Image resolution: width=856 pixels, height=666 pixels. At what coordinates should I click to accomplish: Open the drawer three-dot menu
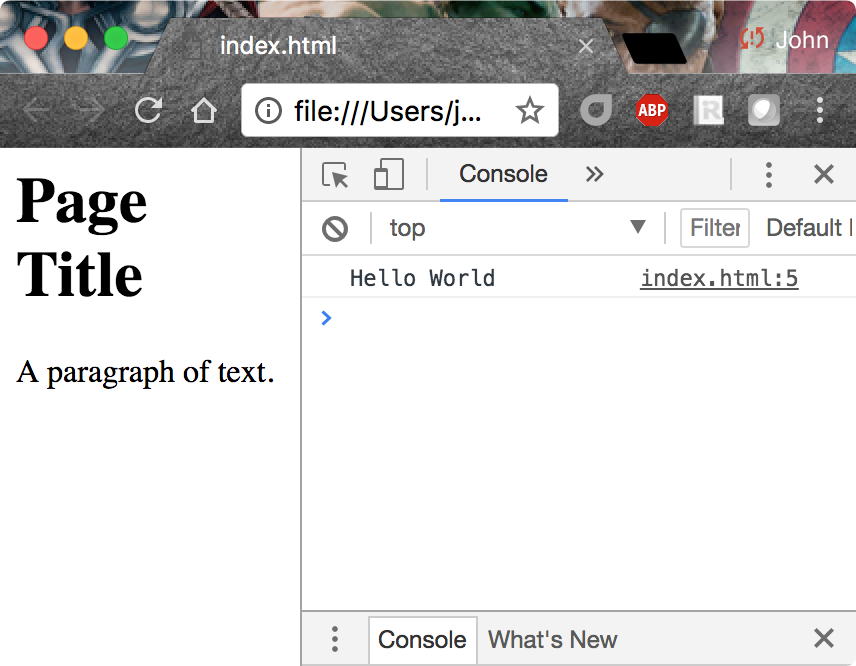pos(335,640)
